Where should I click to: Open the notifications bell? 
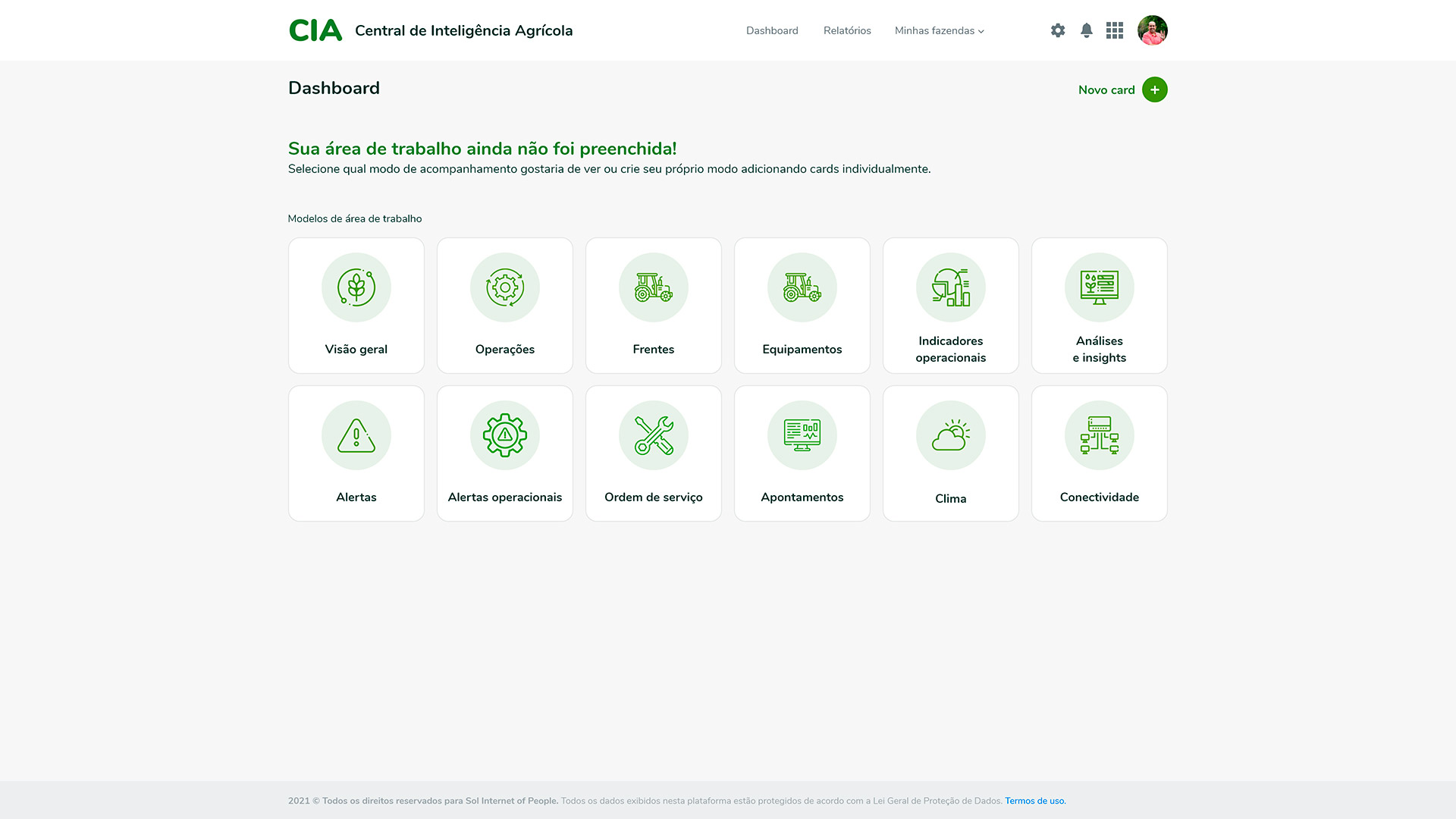1086,30
